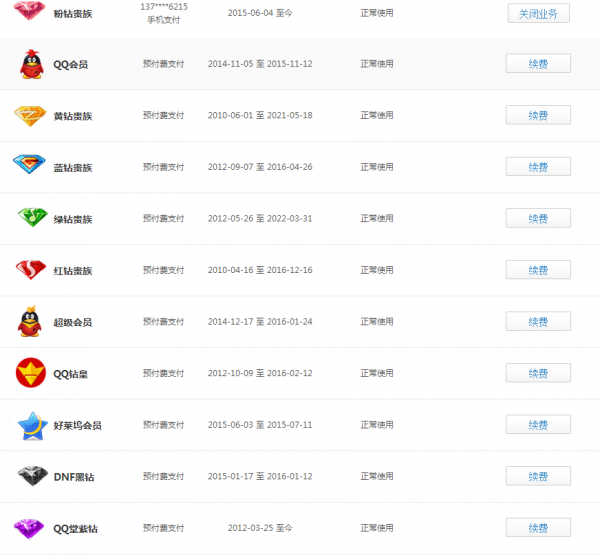The width and height of the screenshot is (600, 557).
Task: Renew 好莱坞会员 with 续费 button
Action: pyautogui.click(x=538, y=425)
